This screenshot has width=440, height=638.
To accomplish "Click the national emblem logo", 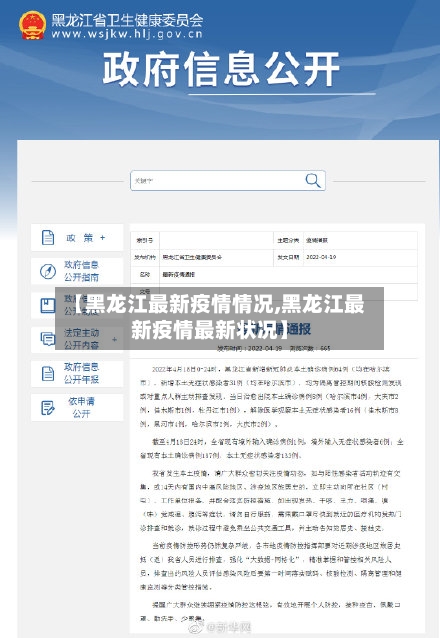I will click(32, 25).
